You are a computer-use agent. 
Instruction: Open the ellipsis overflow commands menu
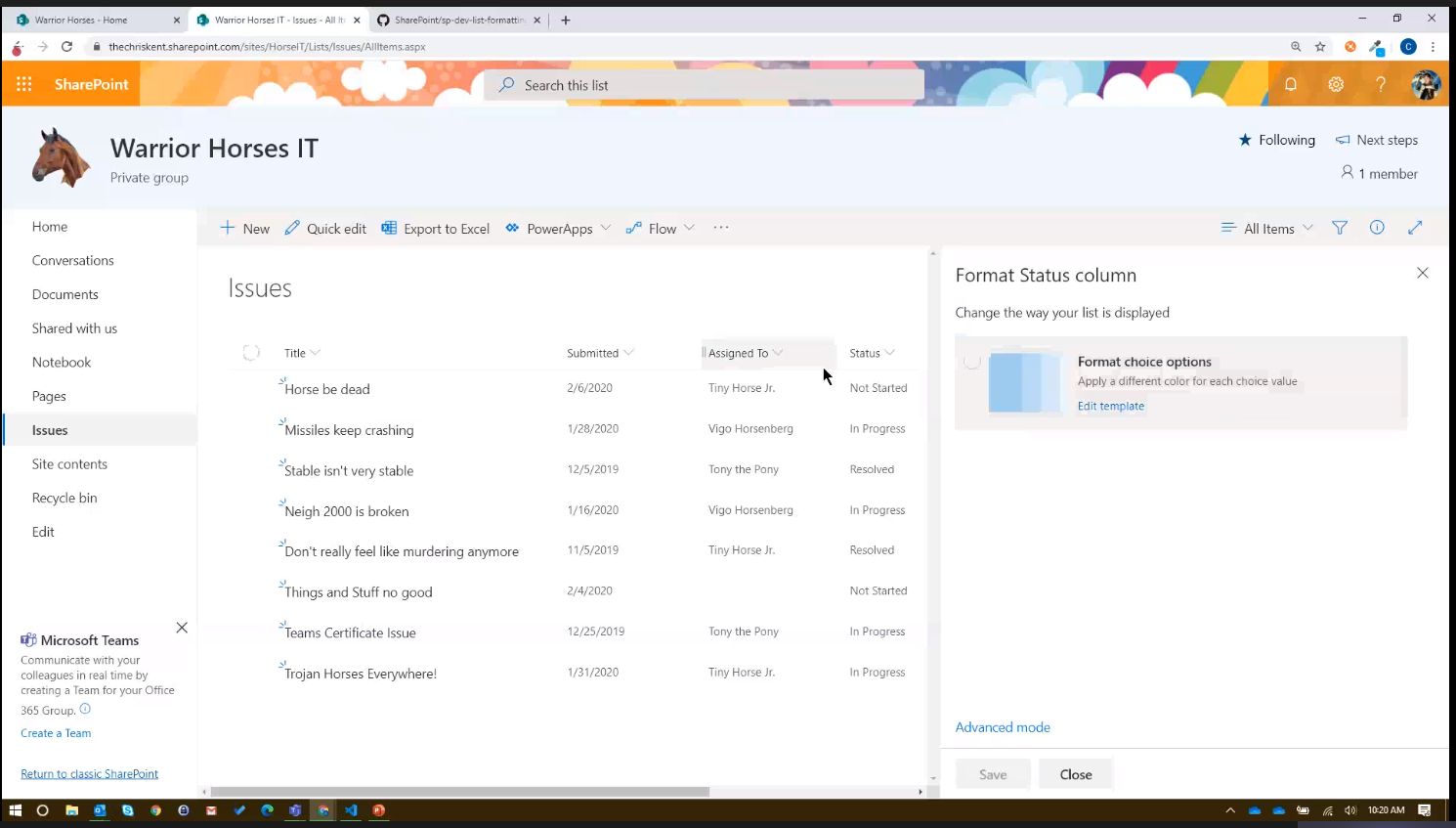point(721,228)
